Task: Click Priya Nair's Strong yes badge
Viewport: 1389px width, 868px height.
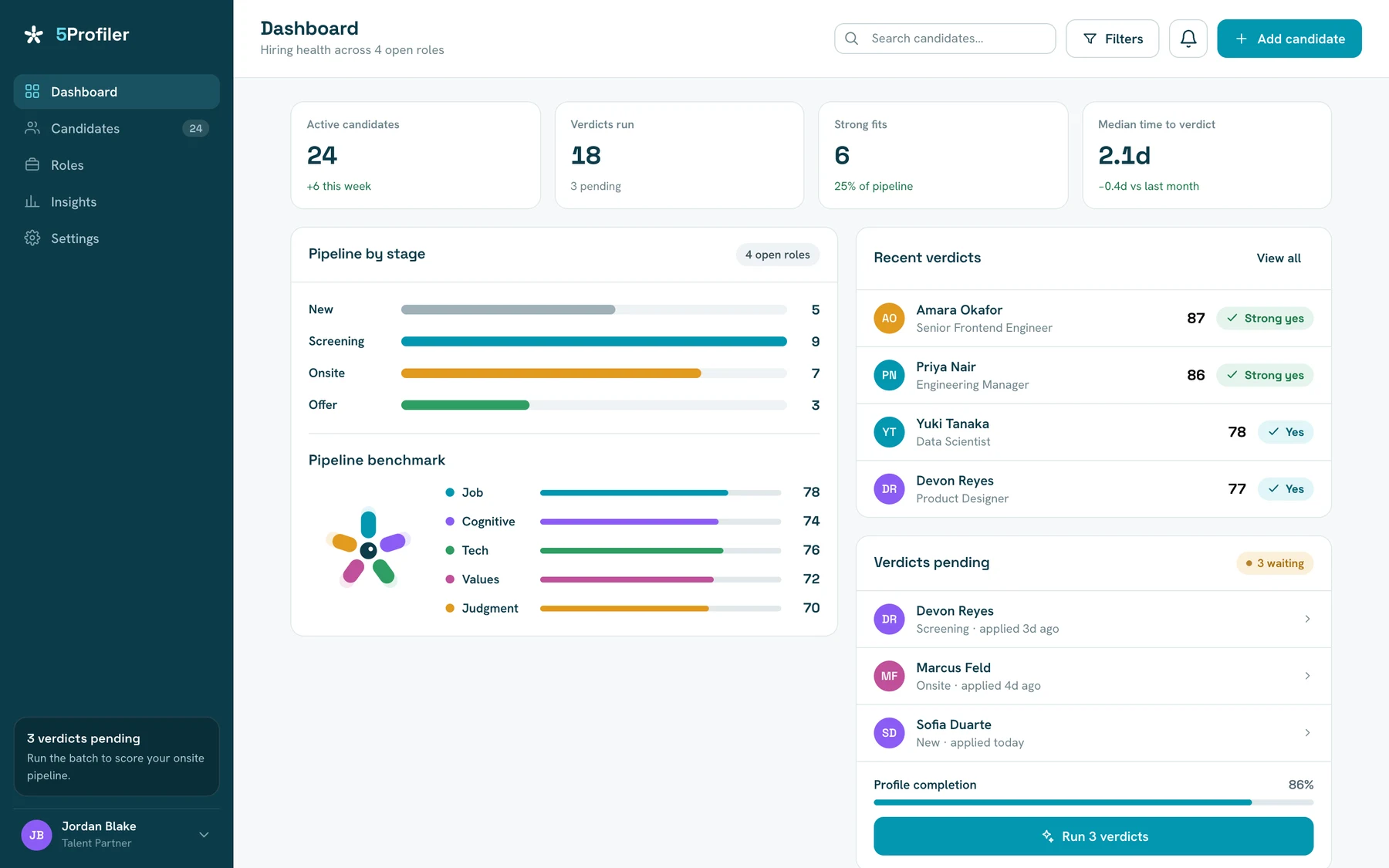Action: [1265, 375]
